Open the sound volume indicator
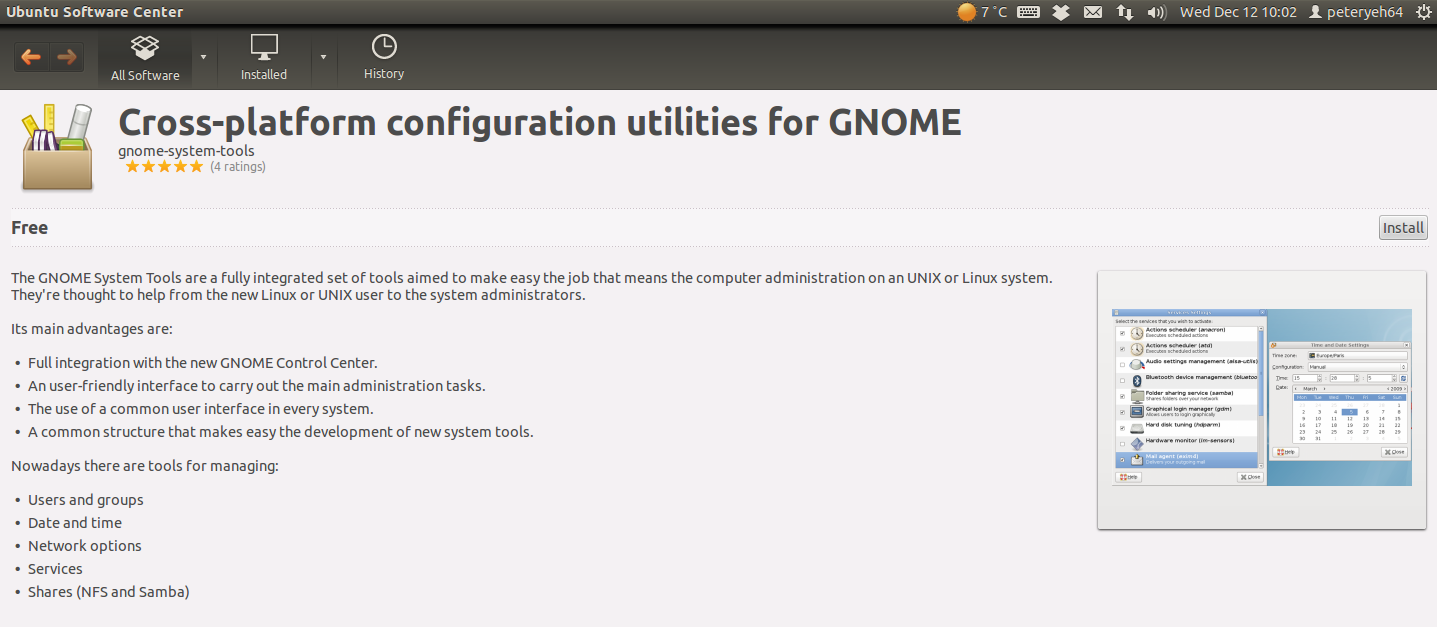 click(1156, 12)
